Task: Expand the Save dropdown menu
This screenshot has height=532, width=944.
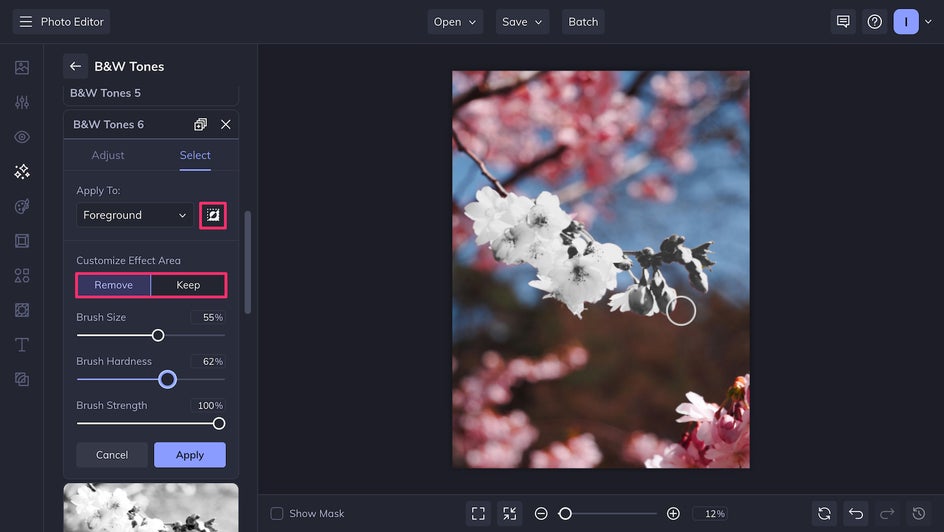Action: coord(522,22)
